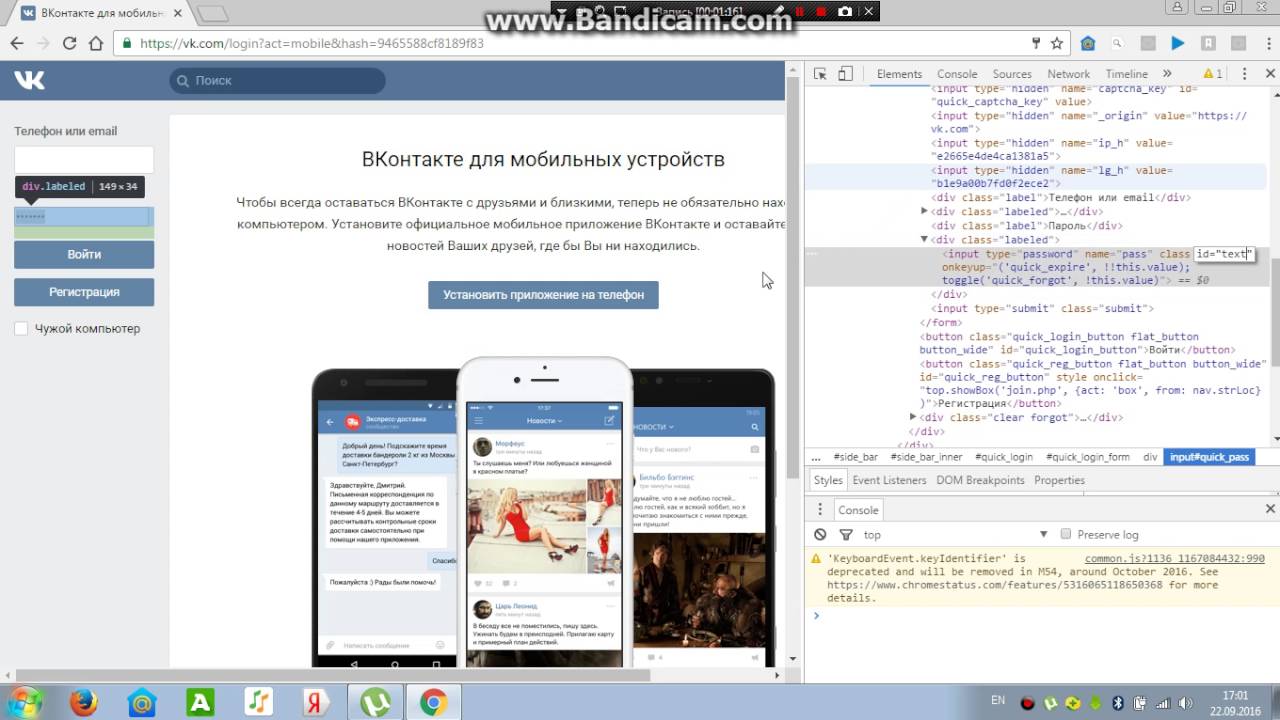
Task: Open the console drawer three-dot menu
Action: coord(818,510)
